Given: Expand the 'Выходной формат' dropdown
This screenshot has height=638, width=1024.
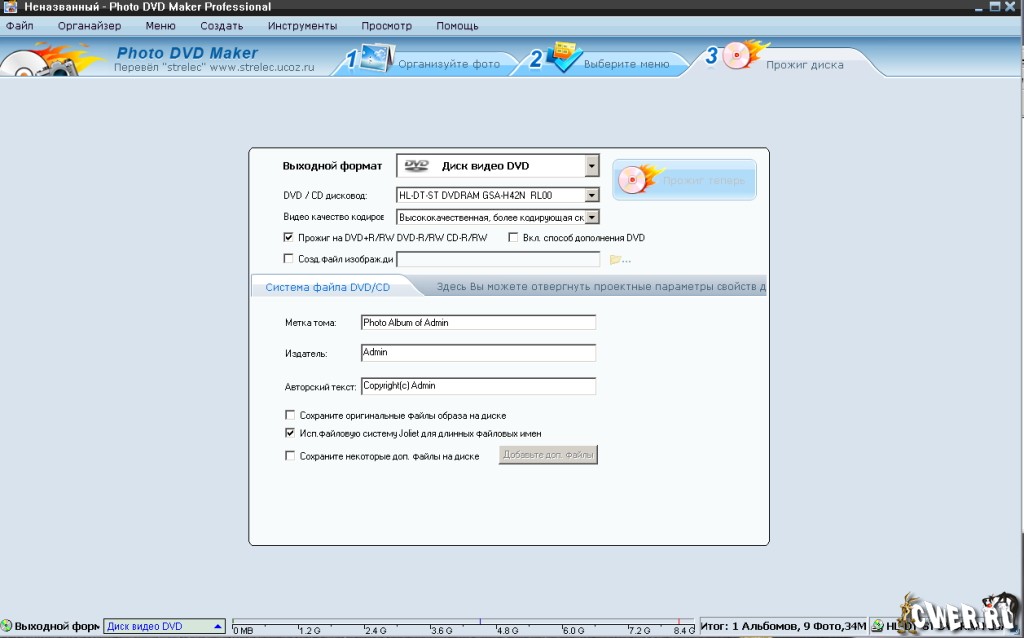Looking at the screenshot, I should coord(591,166).
